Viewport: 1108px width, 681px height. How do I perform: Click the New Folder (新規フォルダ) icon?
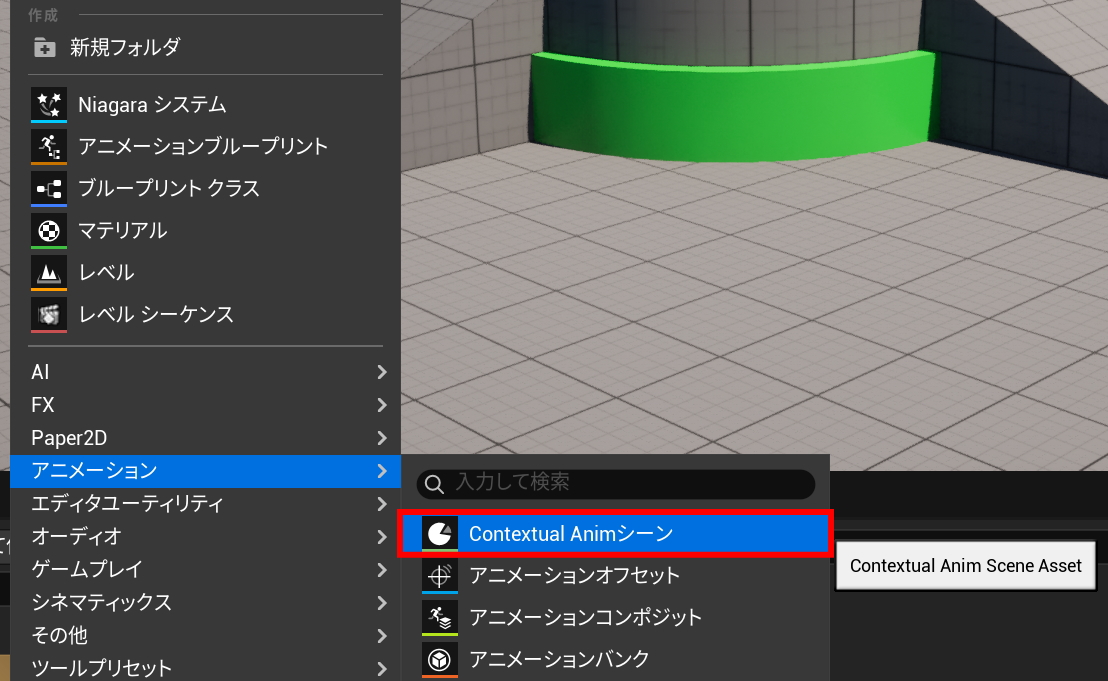(x=44, y=47)
